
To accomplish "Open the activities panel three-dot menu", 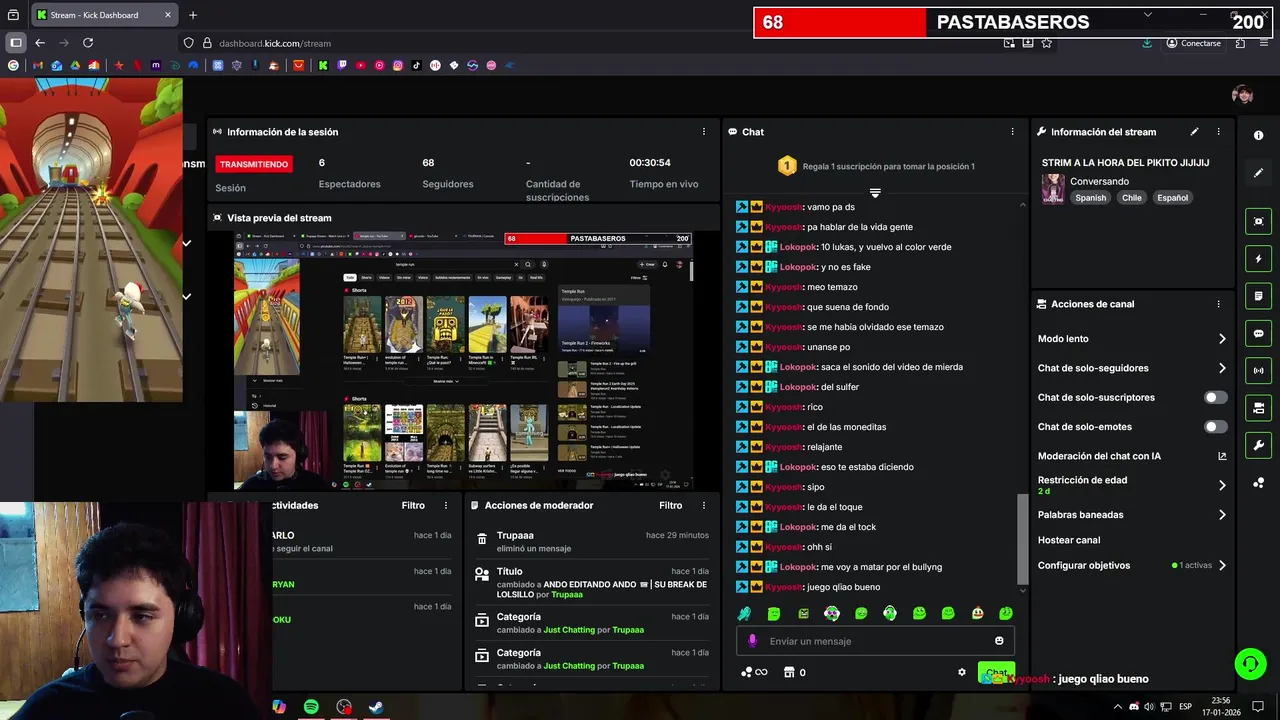I will (x=446, y=506).
